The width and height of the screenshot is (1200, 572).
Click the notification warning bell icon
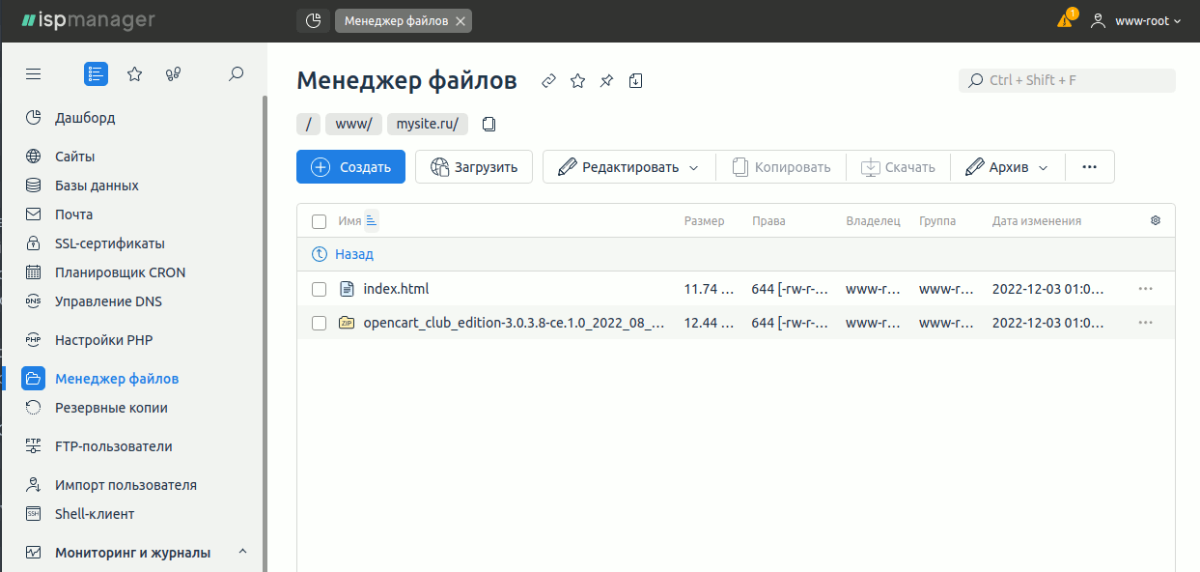(1065, 20)
